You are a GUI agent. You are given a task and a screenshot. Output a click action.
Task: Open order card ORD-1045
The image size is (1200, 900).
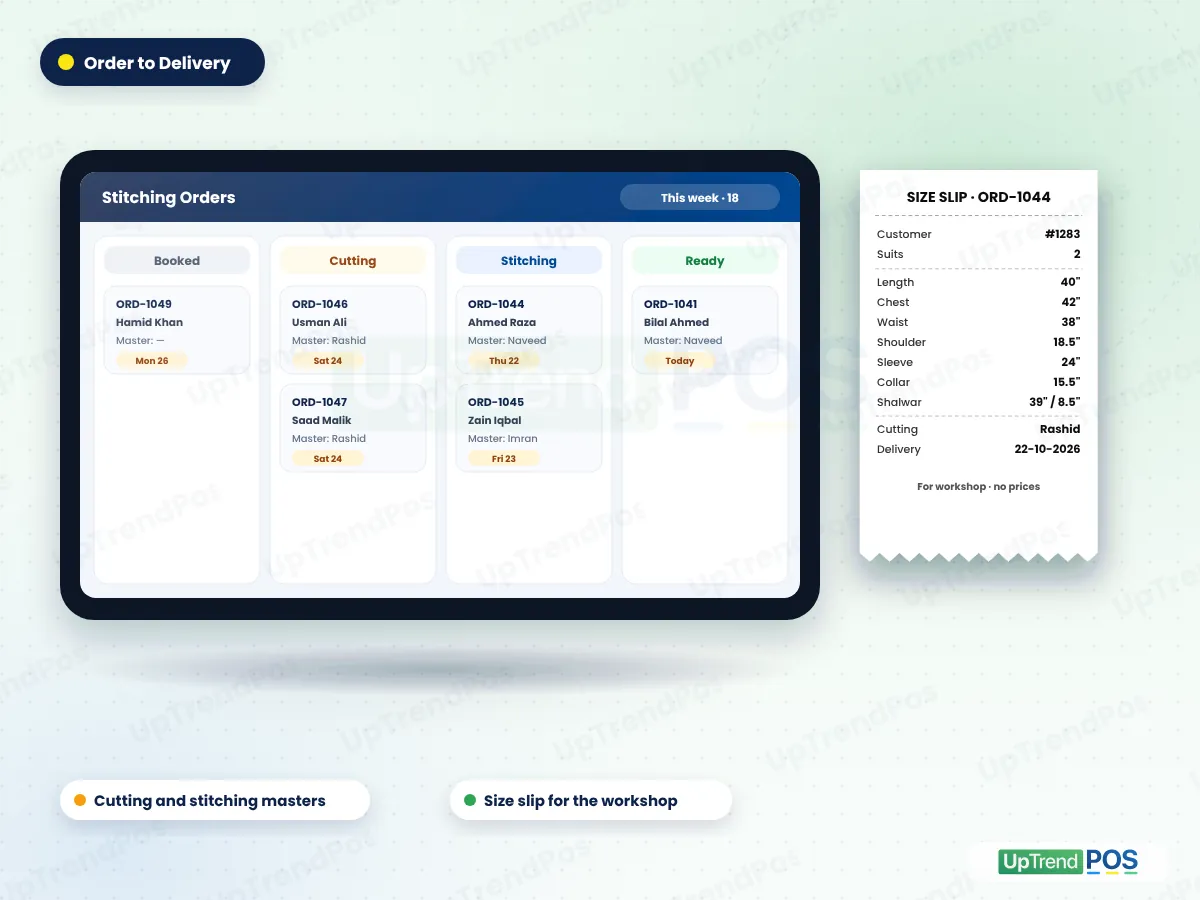529,429
